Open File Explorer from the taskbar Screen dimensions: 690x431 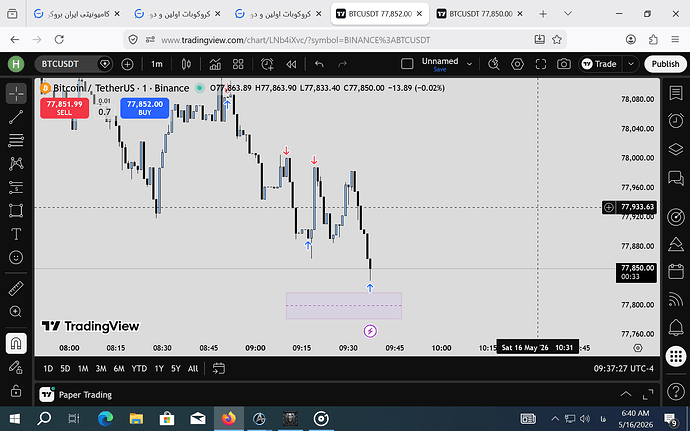(x=136, y=418)
